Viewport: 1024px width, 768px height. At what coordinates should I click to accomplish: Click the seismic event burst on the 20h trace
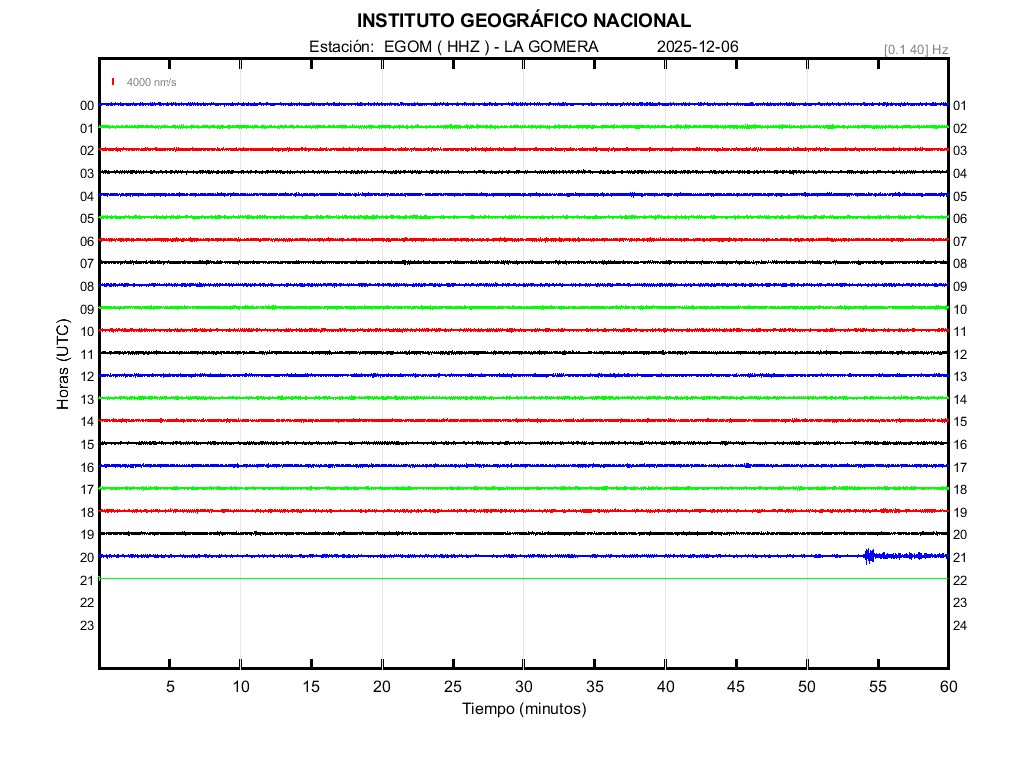869,556
